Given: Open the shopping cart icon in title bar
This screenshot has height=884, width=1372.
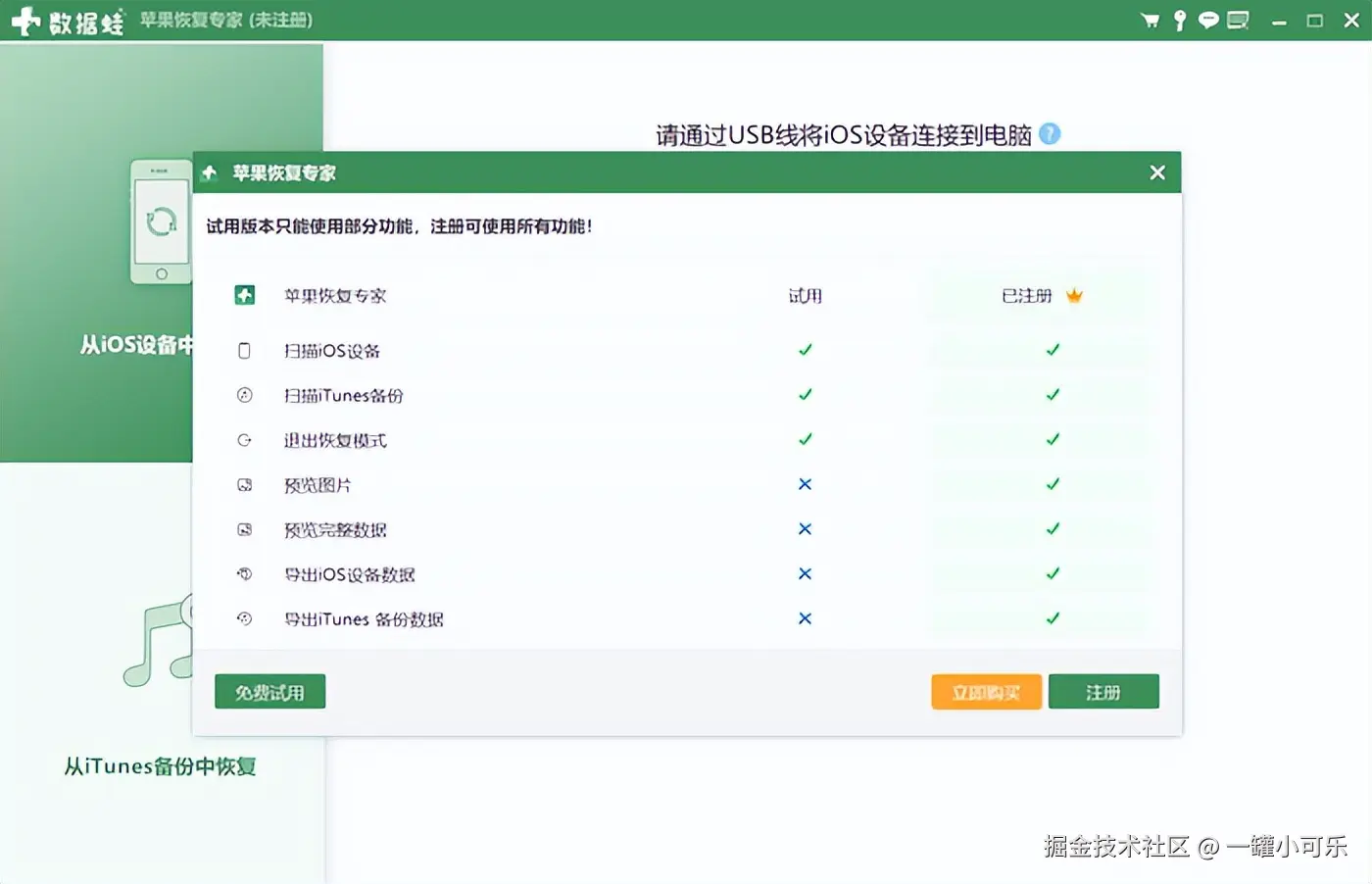Looking at the screenshot, I should tap(1151, 20).
